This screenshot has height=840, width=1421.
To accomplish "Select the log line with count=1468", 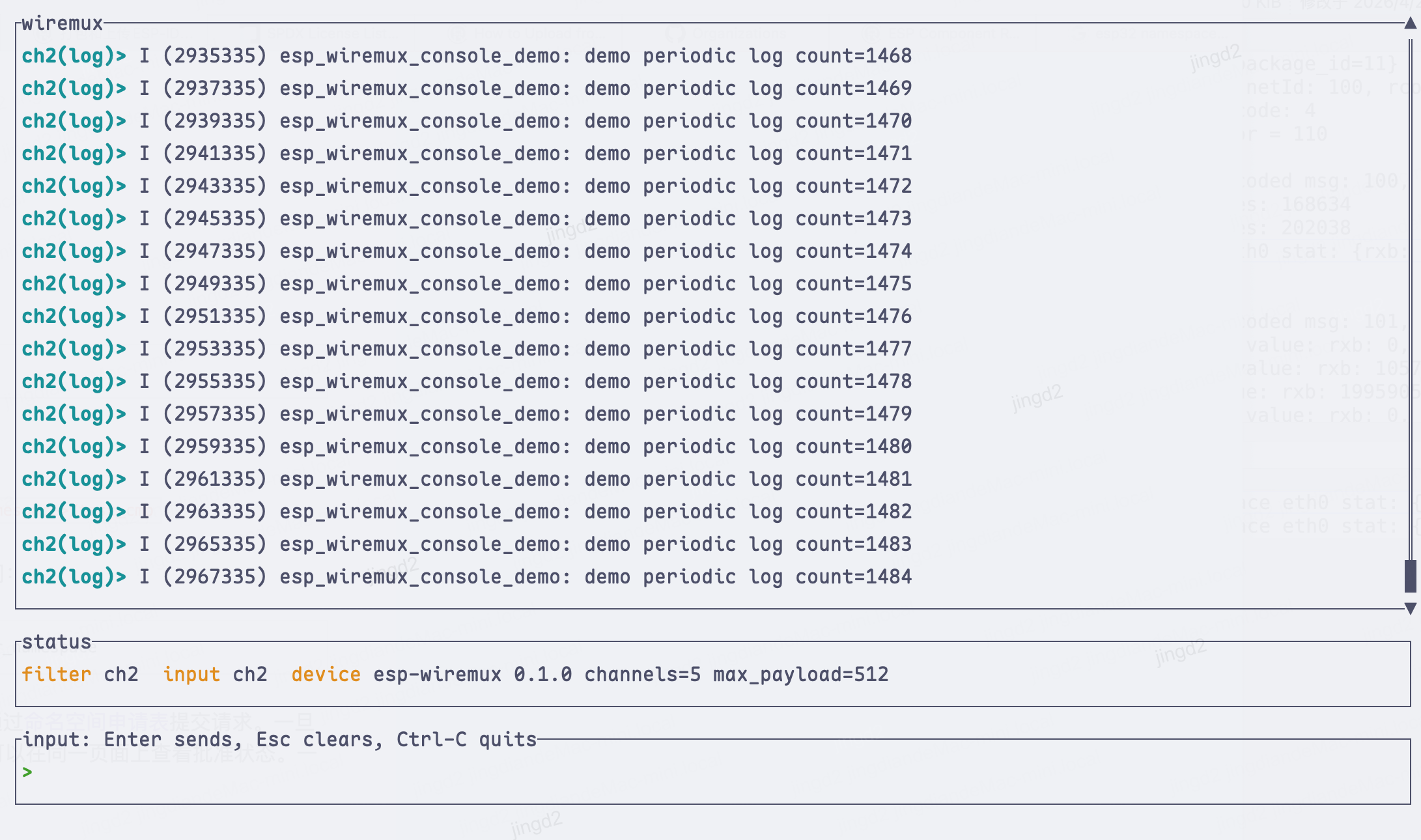I will coord(466,56).
